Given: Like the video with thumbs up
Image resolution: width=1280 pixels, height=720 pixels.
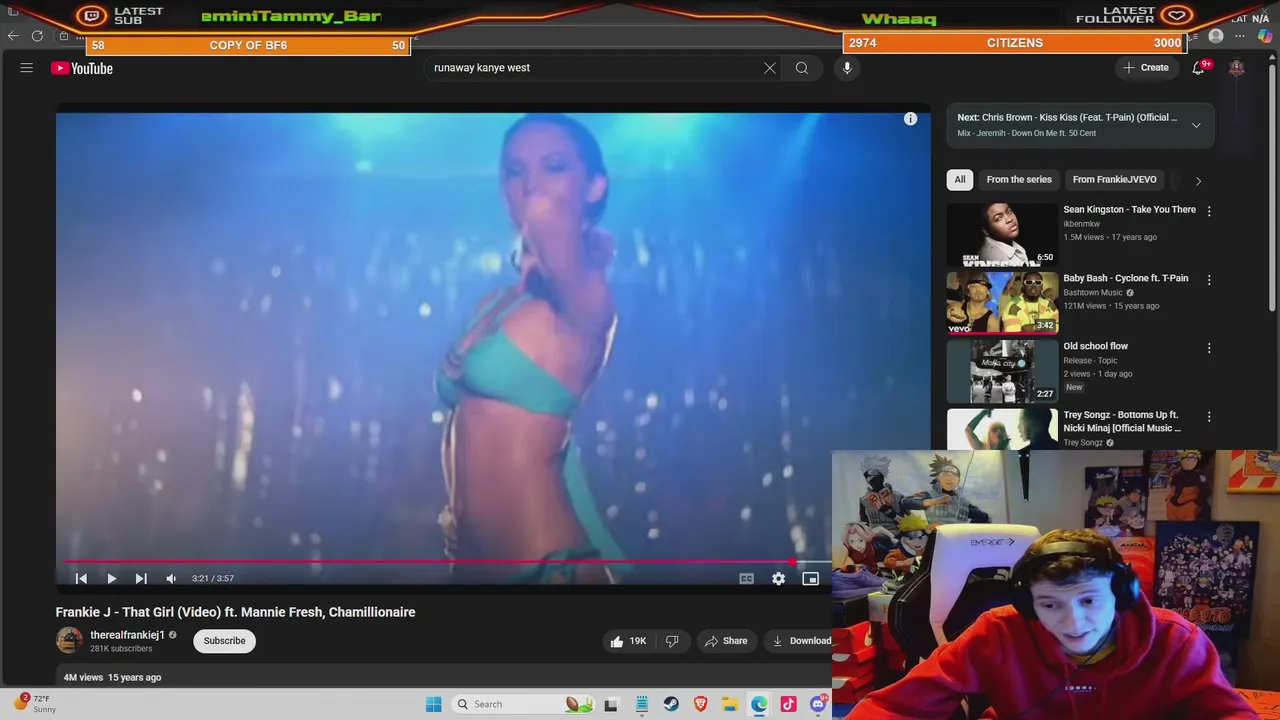Looking at the screenshot, I should tap(628, 641).
